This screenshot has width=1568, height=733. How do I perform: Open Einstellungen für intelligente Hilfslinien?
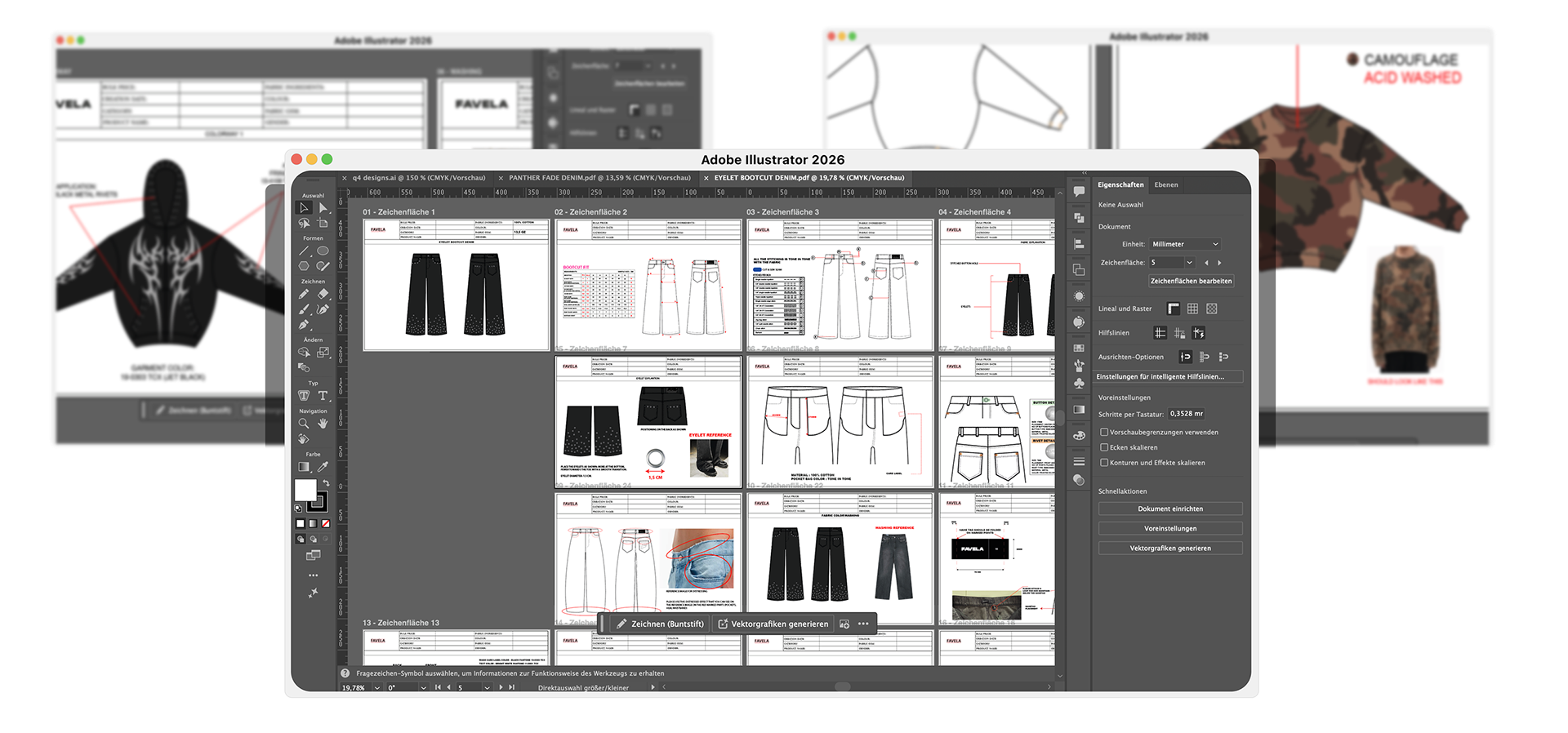click(x=1169, y=377)
